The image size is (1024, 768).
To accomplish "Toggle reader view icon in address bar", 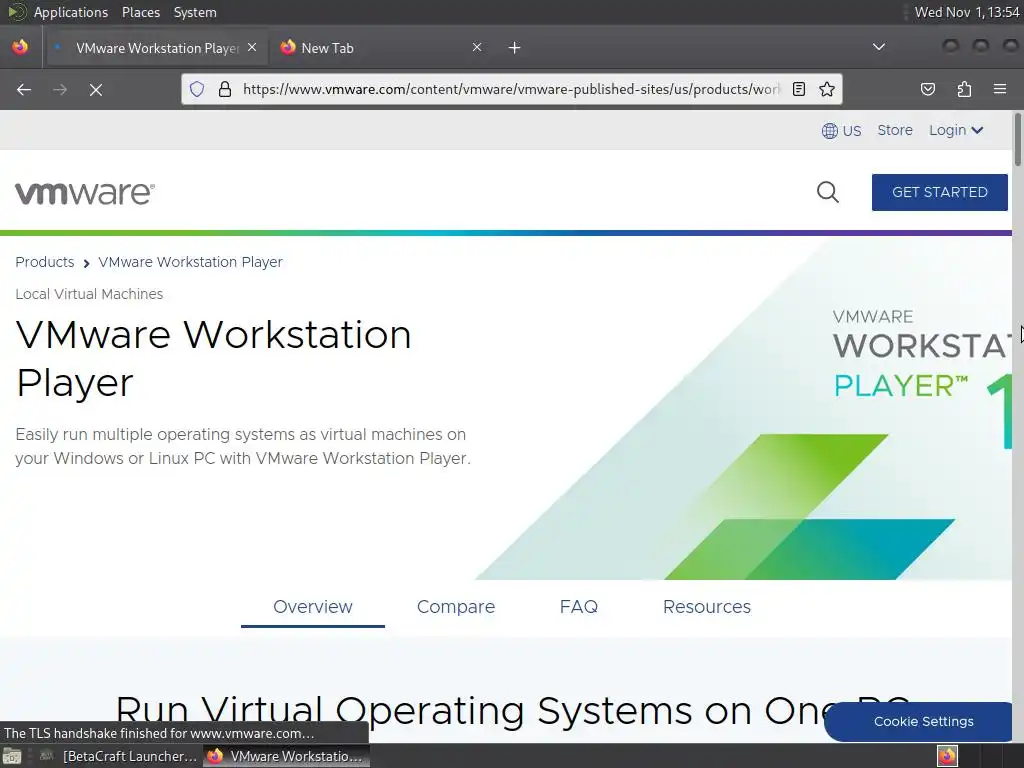I will coord(799,89).
